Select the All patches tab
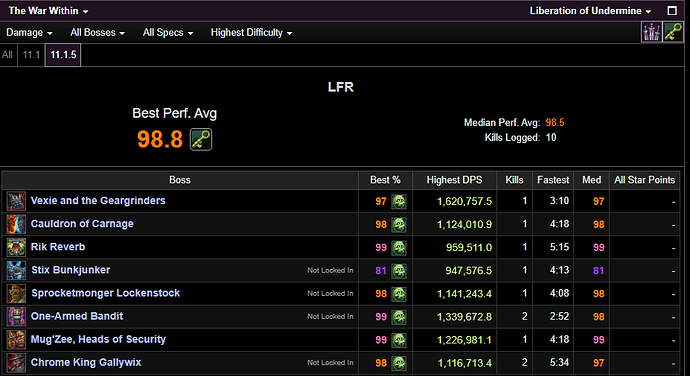This screenshot has height=376, width=690. [7, 55]
